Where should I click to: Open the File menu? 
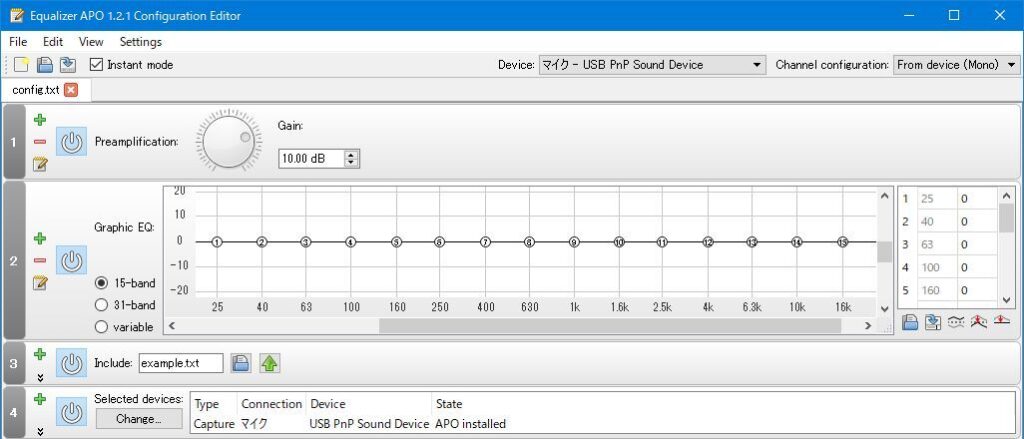(18, 42)
